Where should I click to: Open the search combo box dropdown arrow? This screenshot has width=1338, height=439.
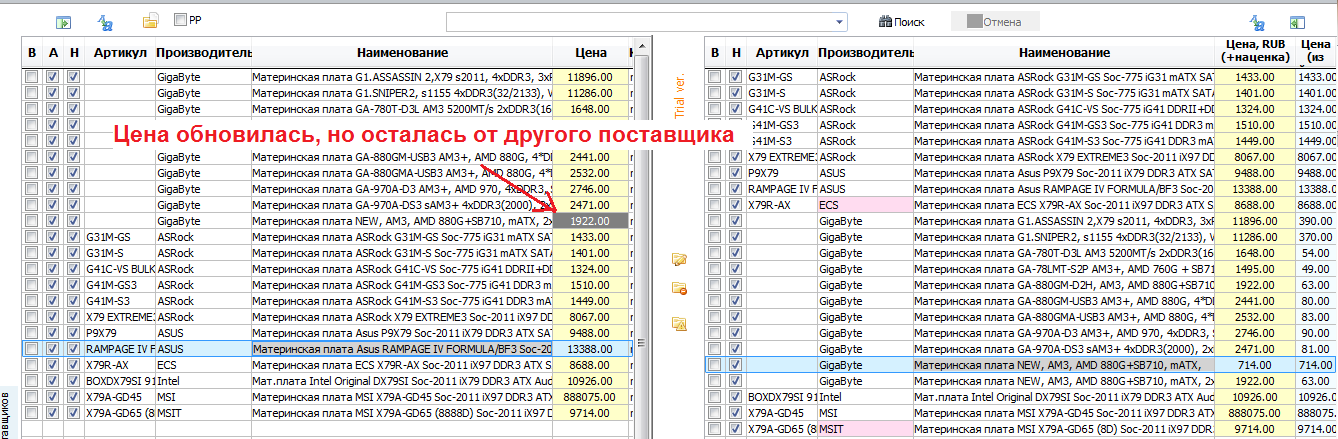coord(838,21)
